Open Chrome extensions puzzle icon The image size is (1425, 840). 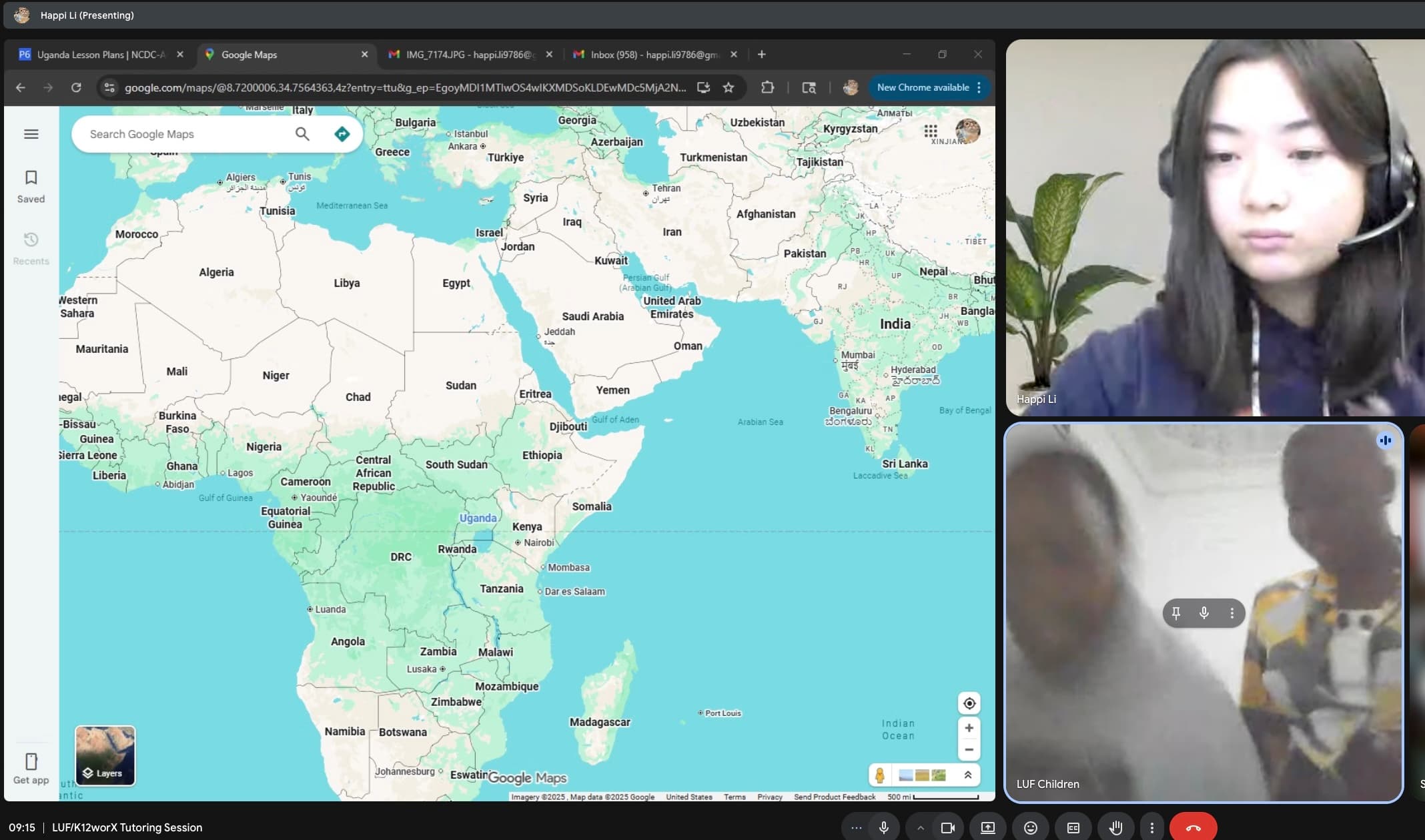(x=767, y=87)
